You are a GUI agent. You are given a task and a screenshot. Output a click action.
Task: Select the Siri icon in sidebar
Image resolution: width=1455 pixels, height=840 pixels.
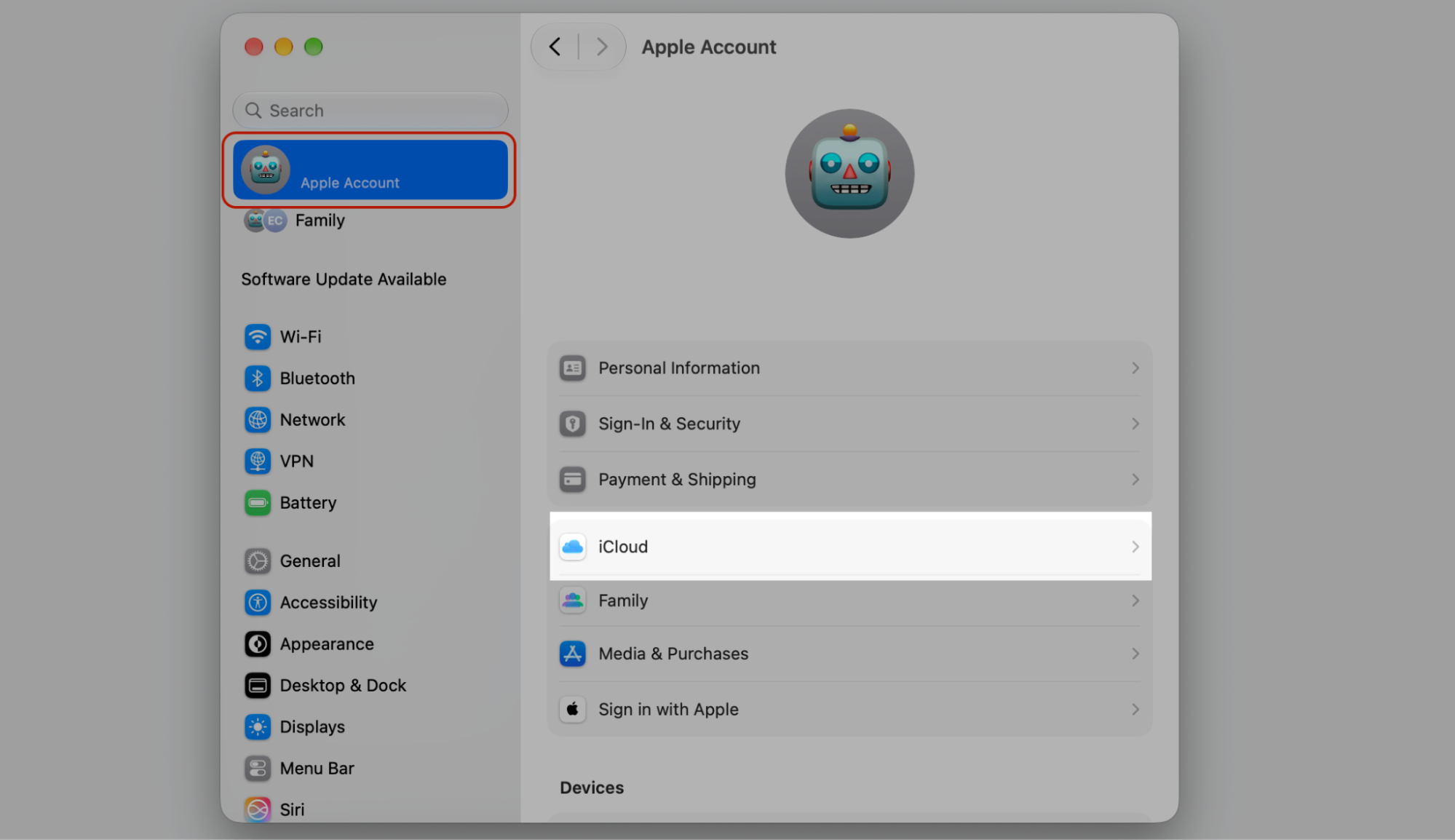point(258,809)
